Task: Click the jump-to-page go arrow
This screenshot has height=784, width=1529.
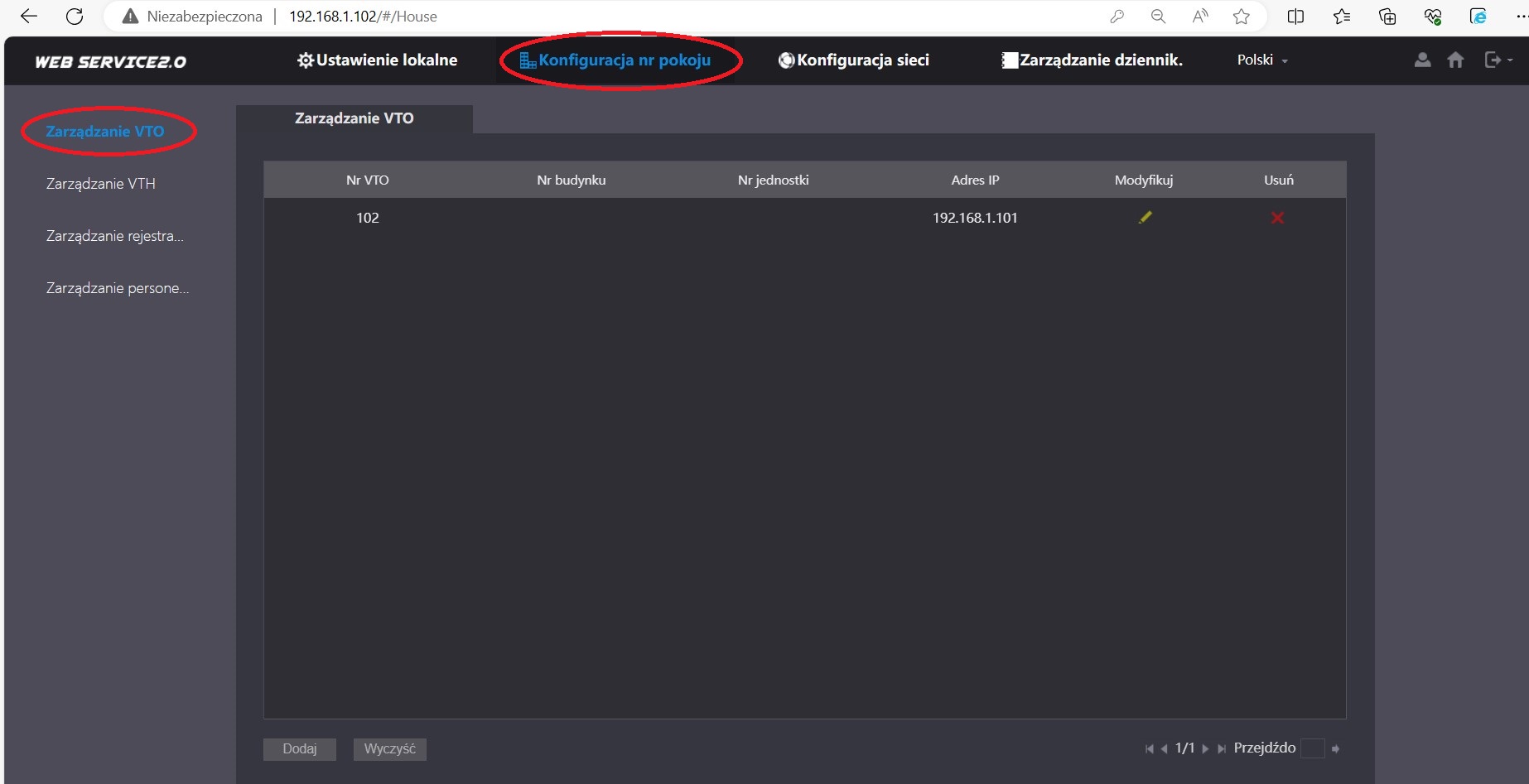Action: tap(1335, 748)
